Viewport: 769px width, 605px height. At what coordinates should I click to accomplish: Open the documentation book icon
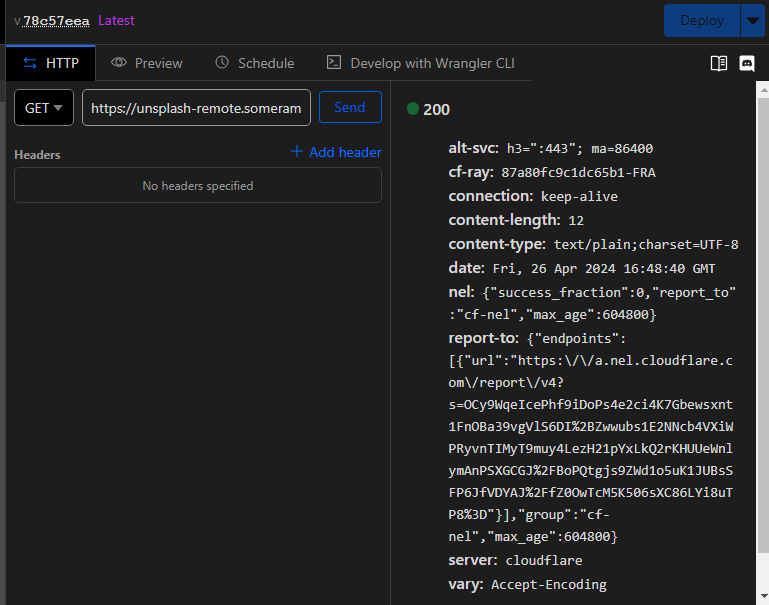(718, 63)
